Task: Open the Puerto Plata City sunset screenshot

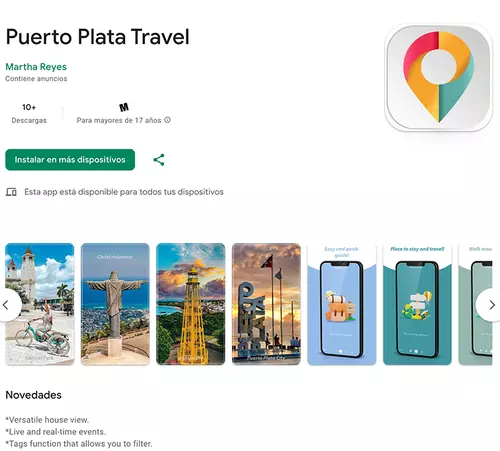Action: coord(266,304)
